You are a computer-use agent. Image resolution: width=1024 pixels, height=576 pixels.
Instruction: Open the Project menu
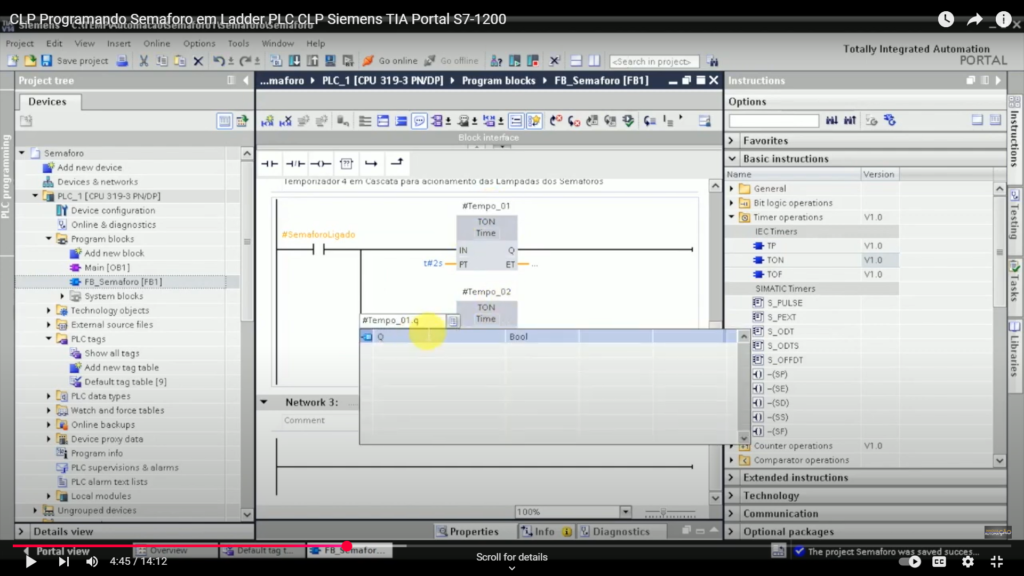[20, 43]
